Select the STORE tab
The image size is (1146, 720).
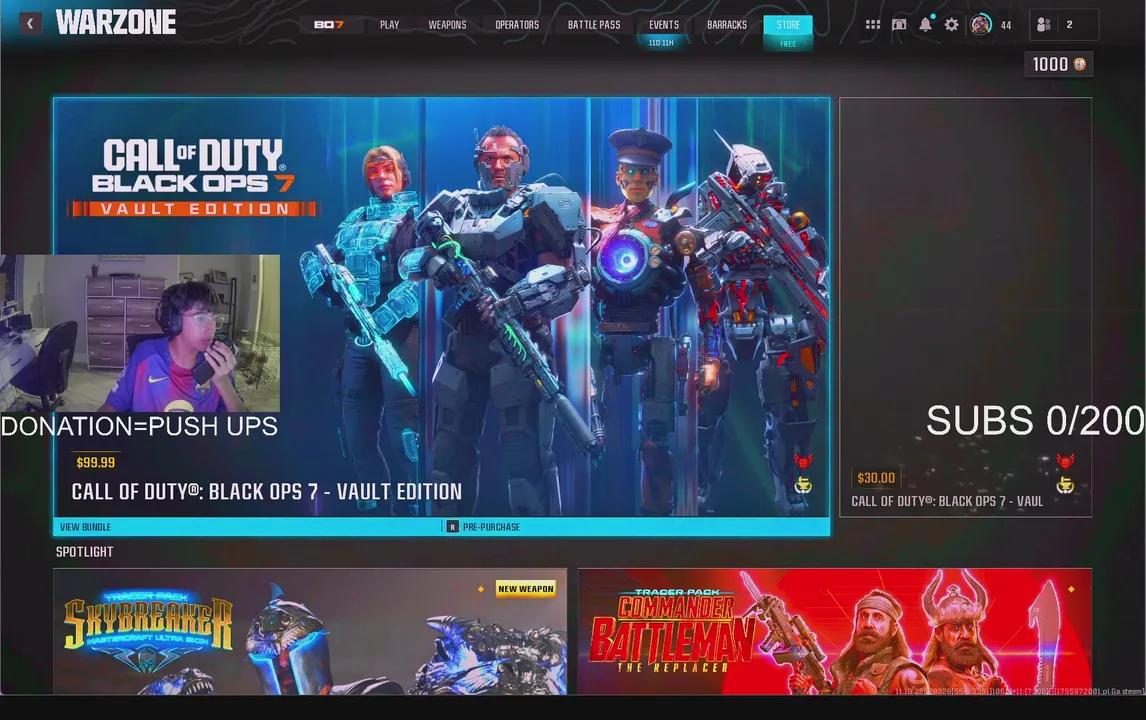788,25
